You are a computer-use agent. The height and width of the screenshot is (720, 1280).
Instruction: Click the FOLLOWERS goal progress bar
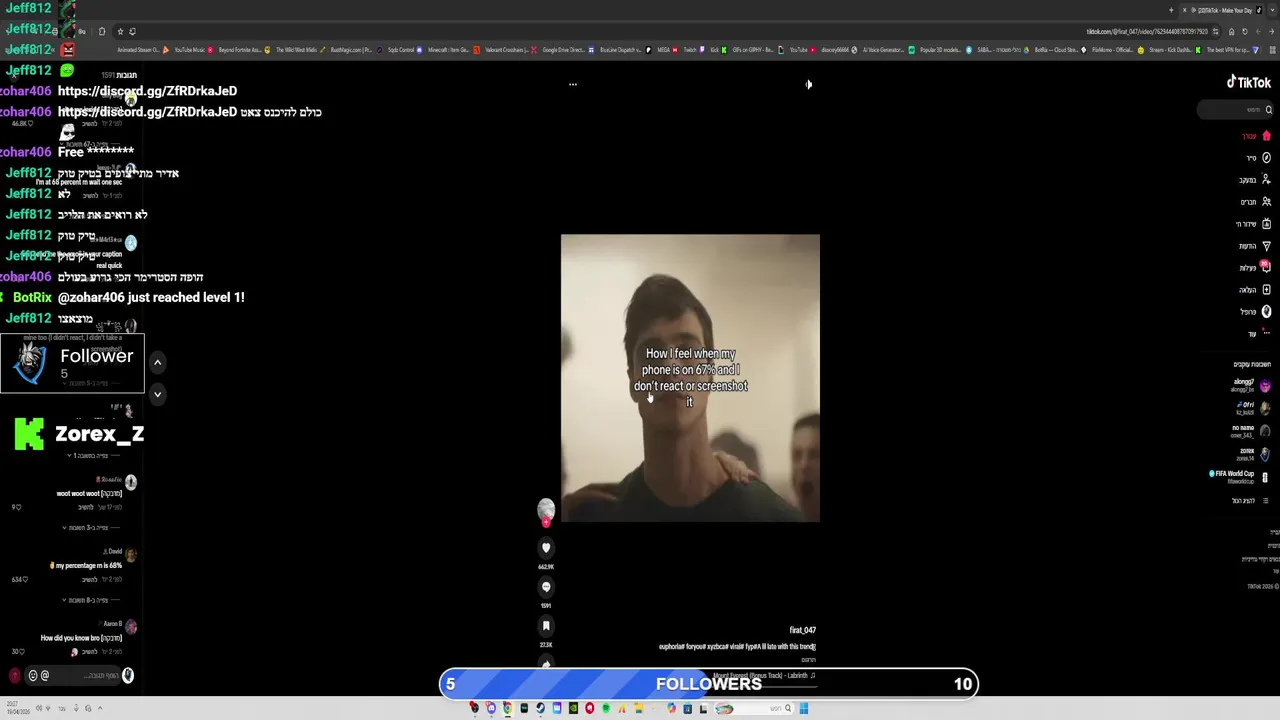pos(708,684)
